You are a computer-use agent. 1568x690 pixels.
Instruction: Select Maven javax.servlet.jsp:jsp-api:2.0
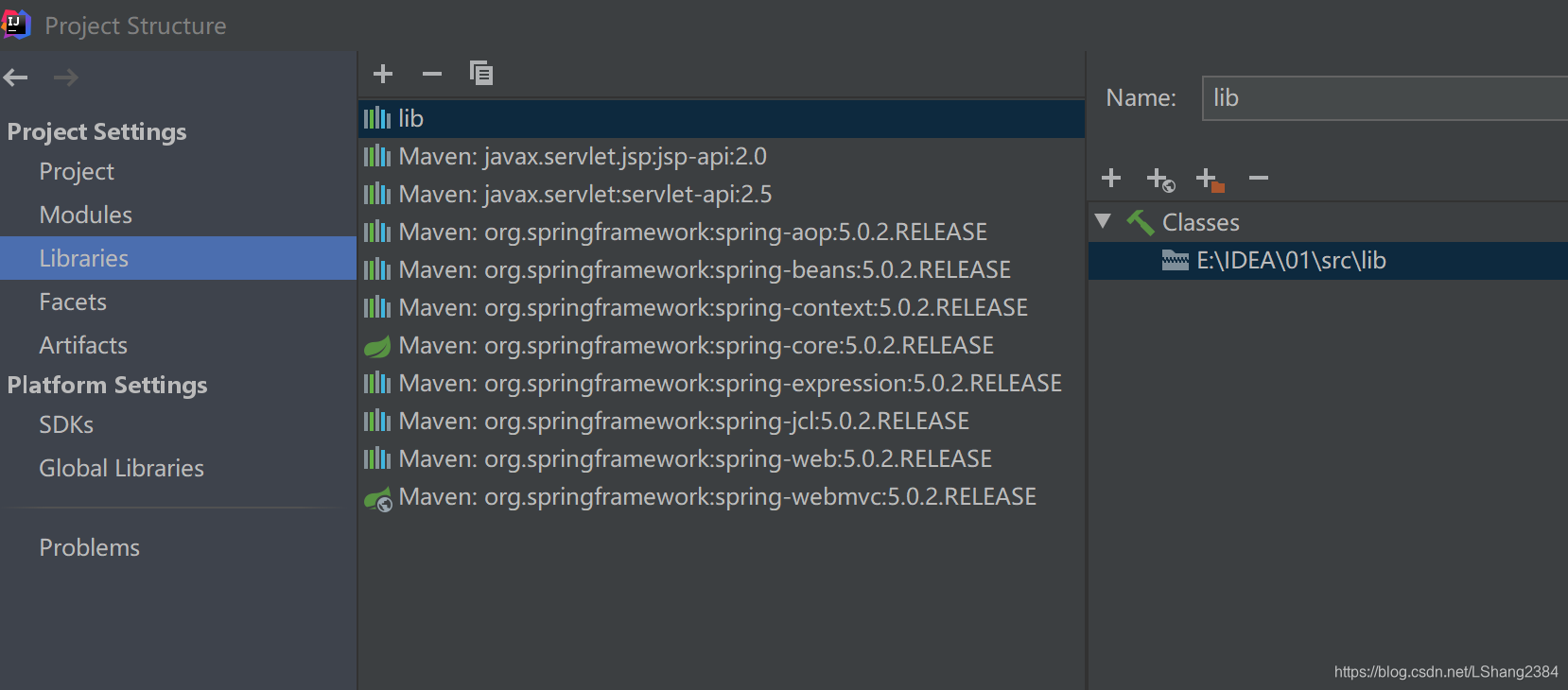click(x=722, y=156)
